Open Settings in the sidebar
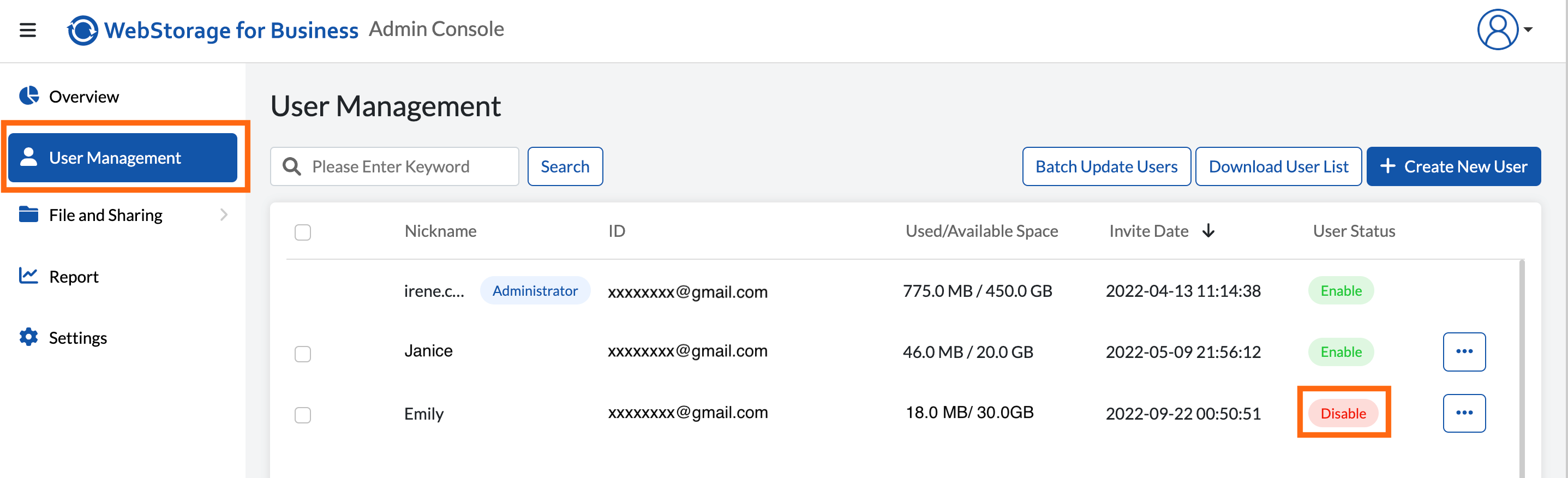This screenshot has height=478, width=1568. tap(78, 338)
